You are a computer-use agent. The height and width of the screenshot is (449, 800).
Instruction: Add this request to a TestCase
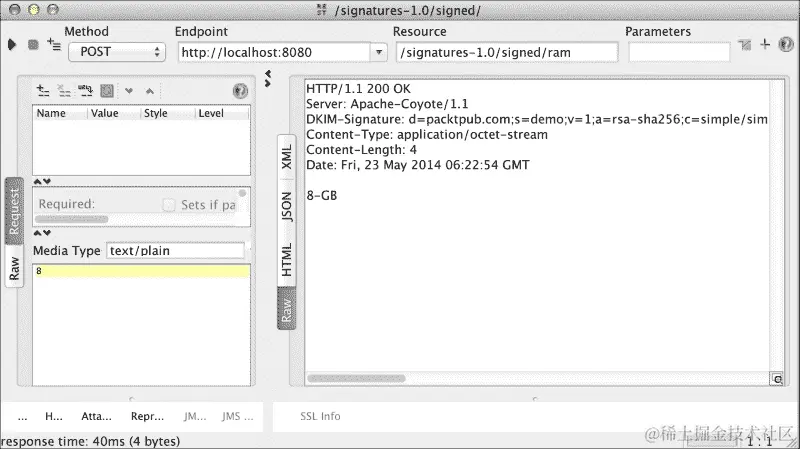[x=54, y=44]
